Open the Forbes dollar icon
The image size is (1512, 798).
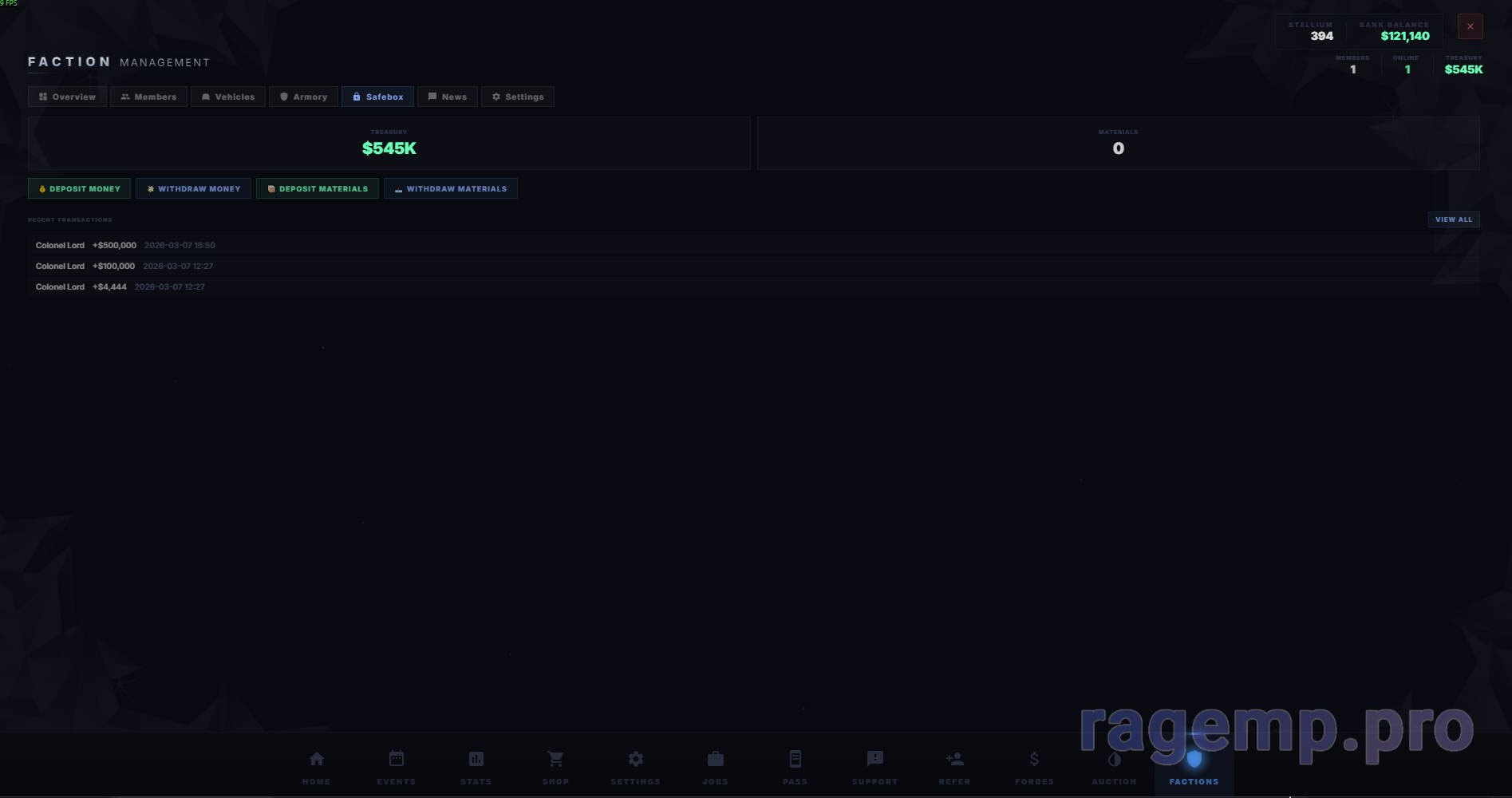(1035, 760)
